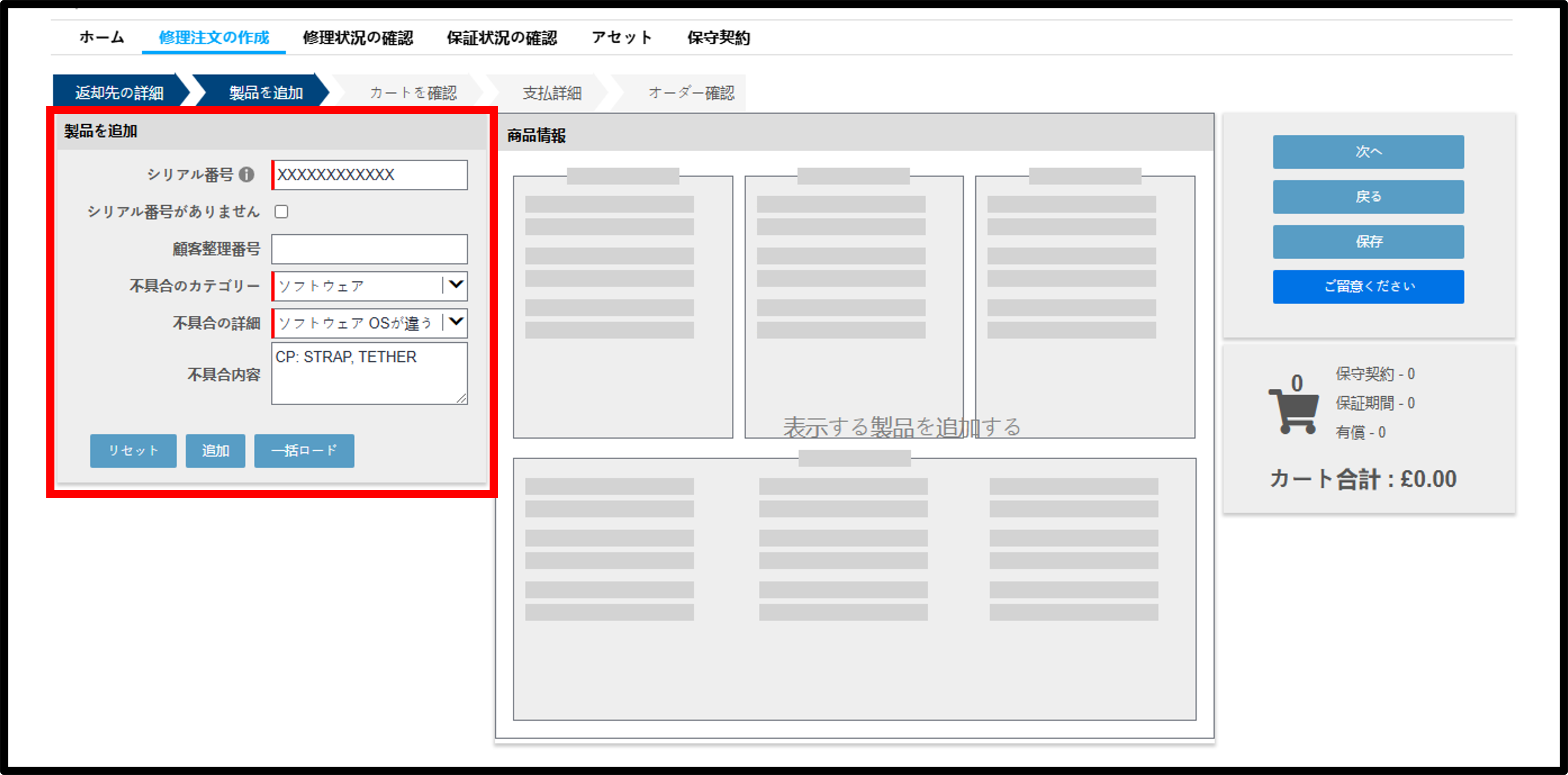The width and height of the screenshot is (1568, 775).
Task: Tick the シリアル番号がありません checkbox
Action: [x=281, y=212]
